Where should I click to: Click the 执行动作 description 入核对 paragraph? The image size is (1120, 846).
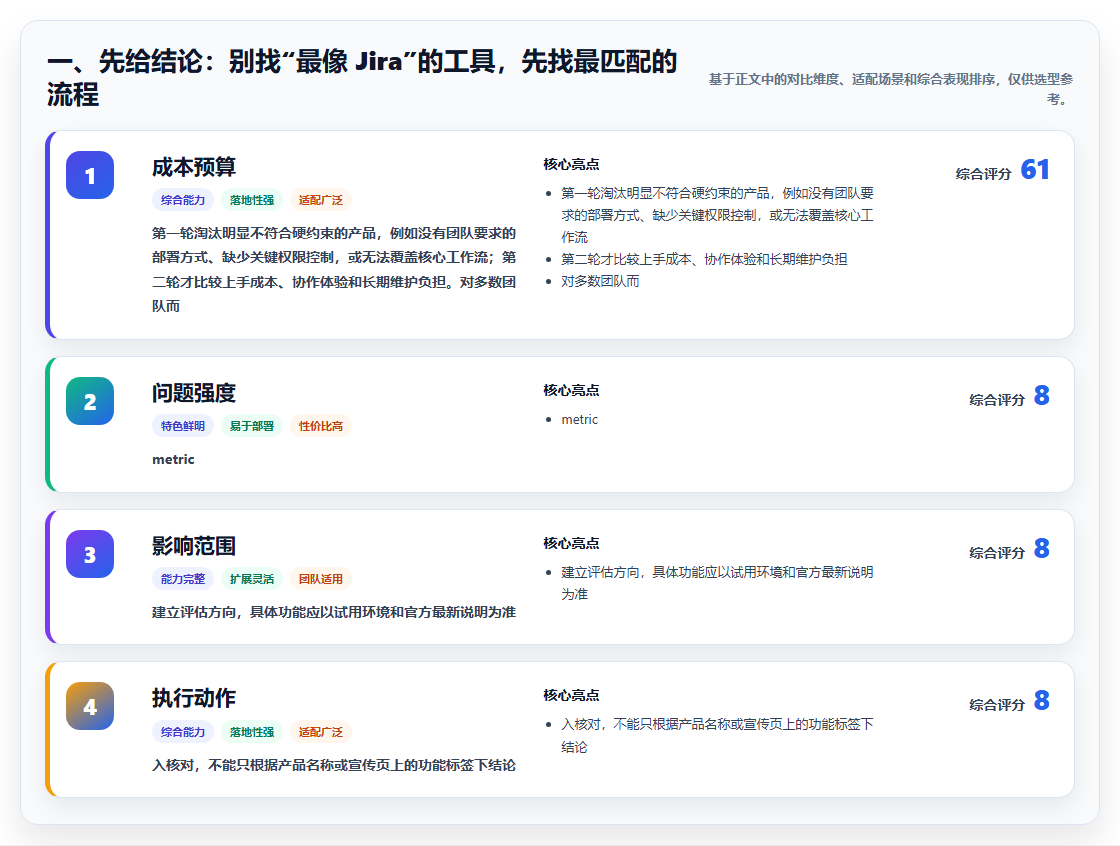334,765
